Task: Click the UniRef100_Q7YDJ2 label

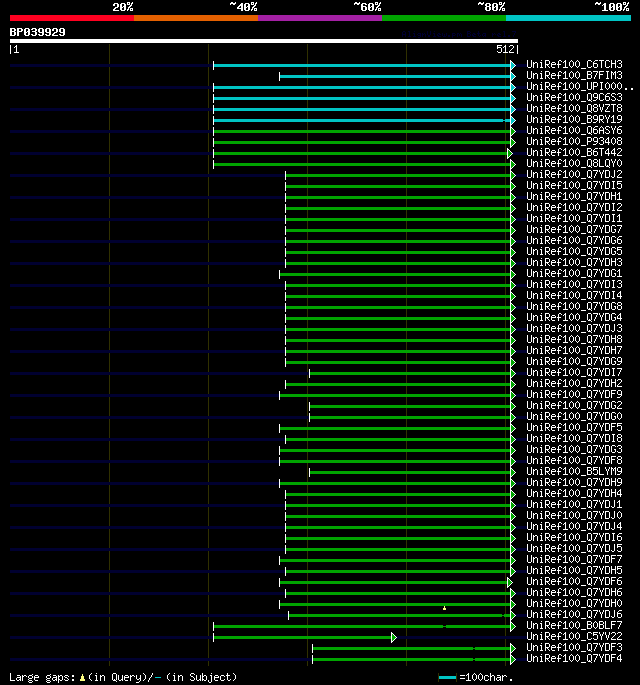Action: (x=574, y=175)
